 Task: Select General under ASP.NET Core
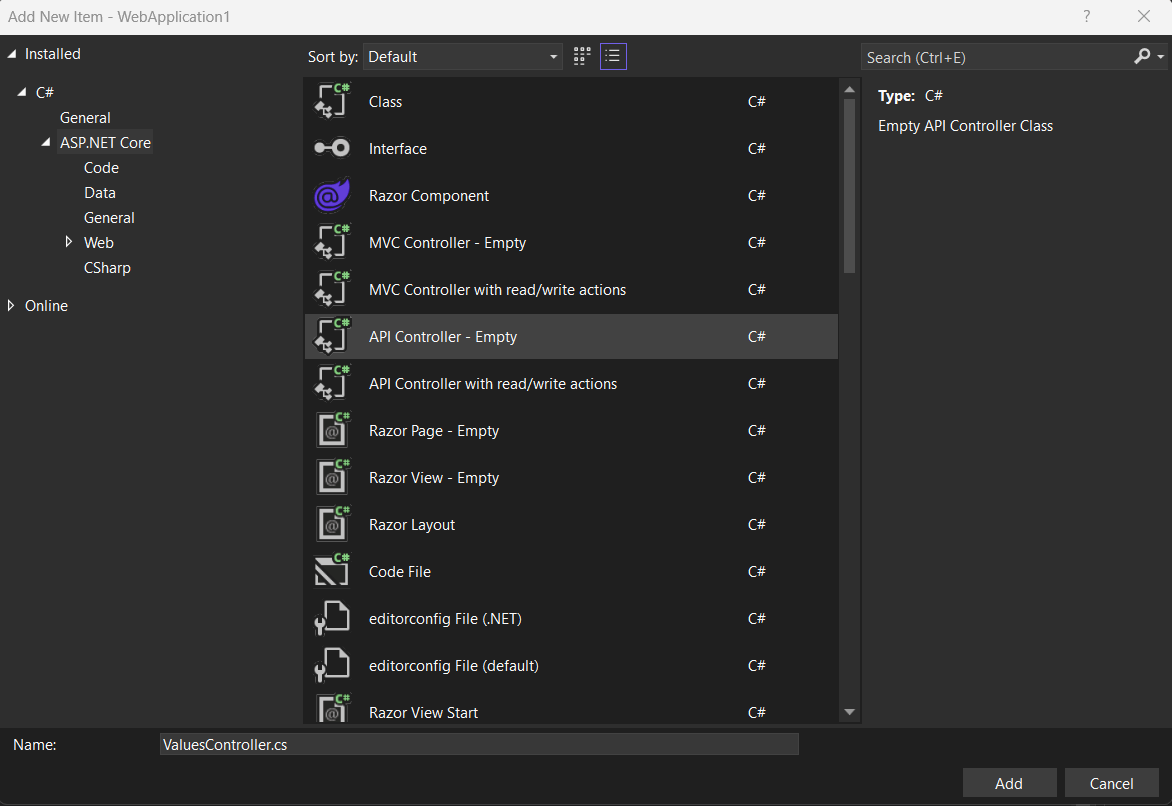(x=109, y=218)
